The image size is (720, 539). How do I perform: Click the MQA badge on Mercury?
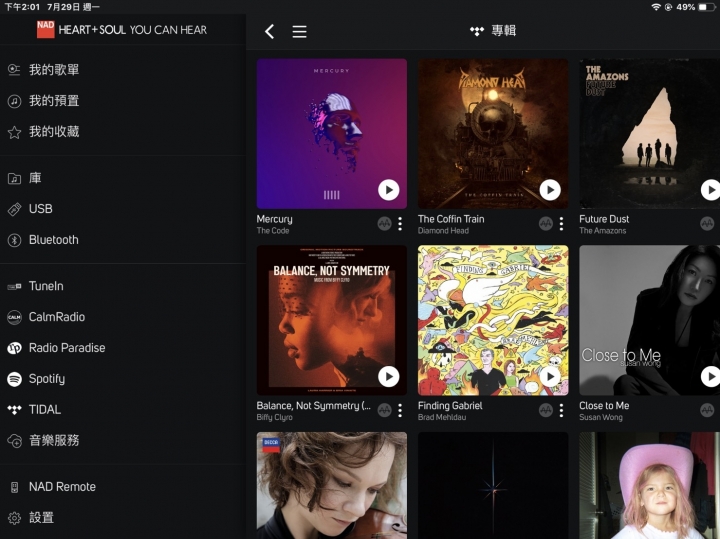[x=384, y=224]
